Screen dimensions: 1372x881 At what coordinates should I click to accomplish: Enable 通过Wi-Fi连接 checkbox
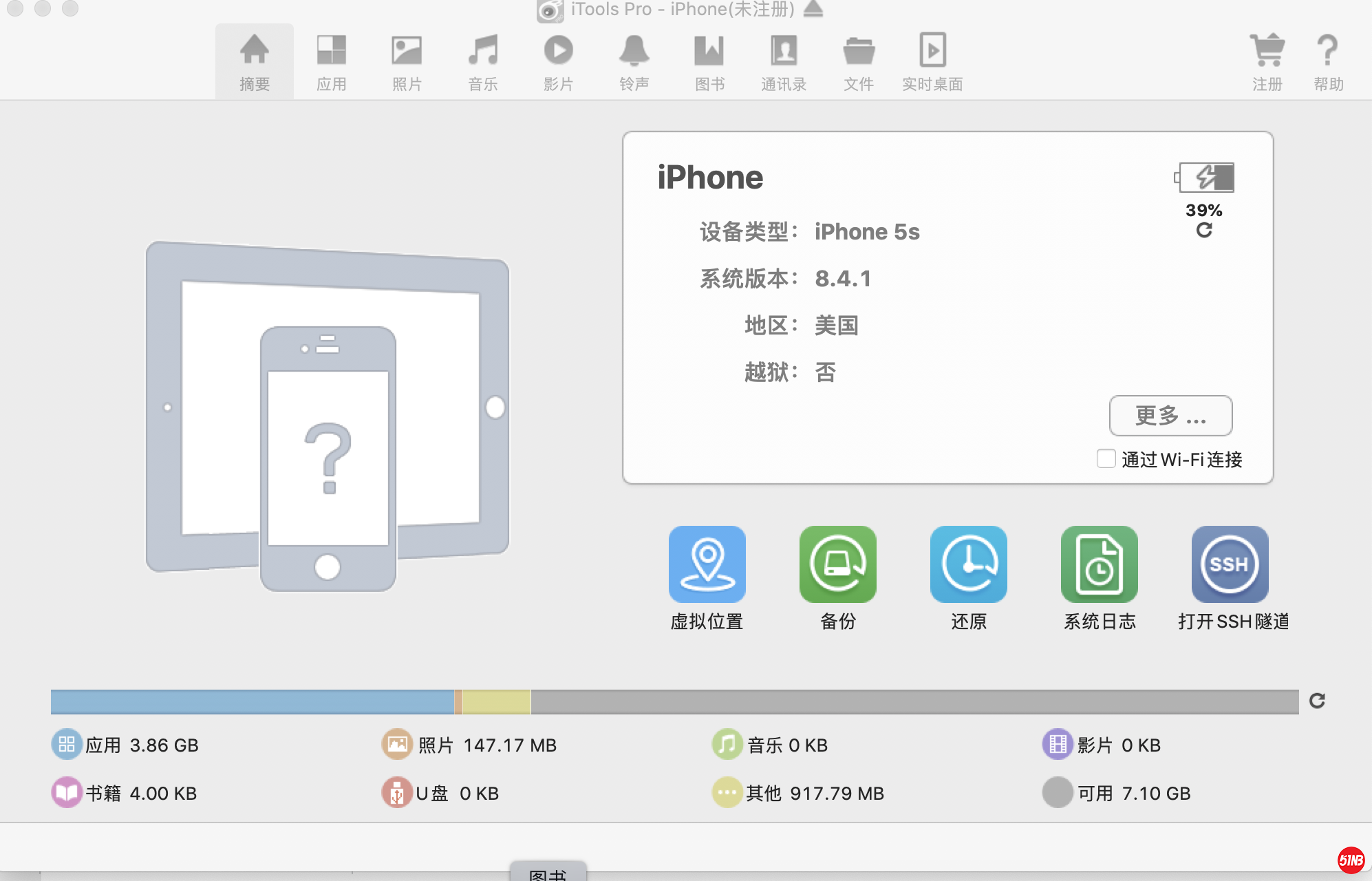tap(1106, 458)
